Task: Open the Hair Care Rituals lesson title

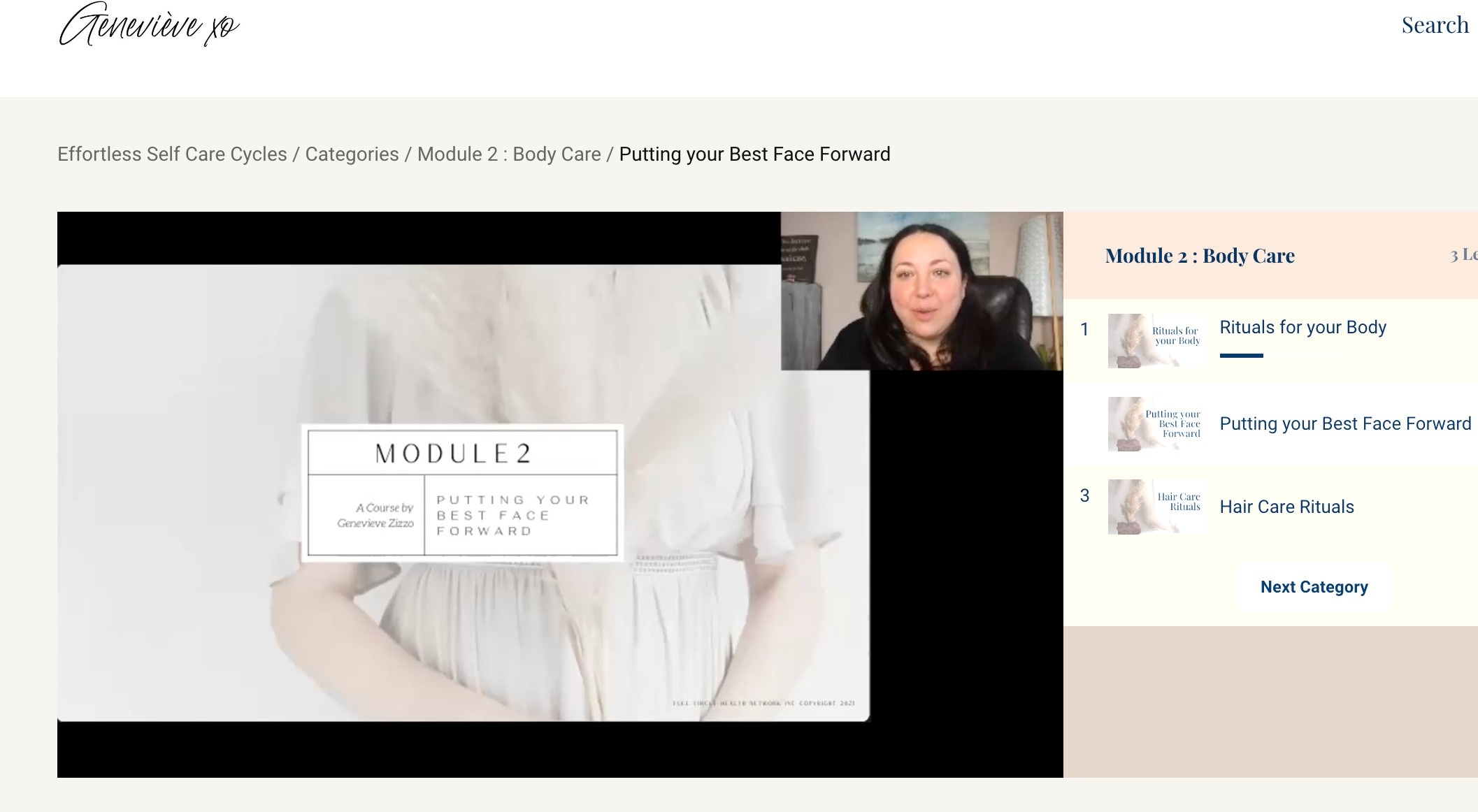Action: coord(1286,507)
